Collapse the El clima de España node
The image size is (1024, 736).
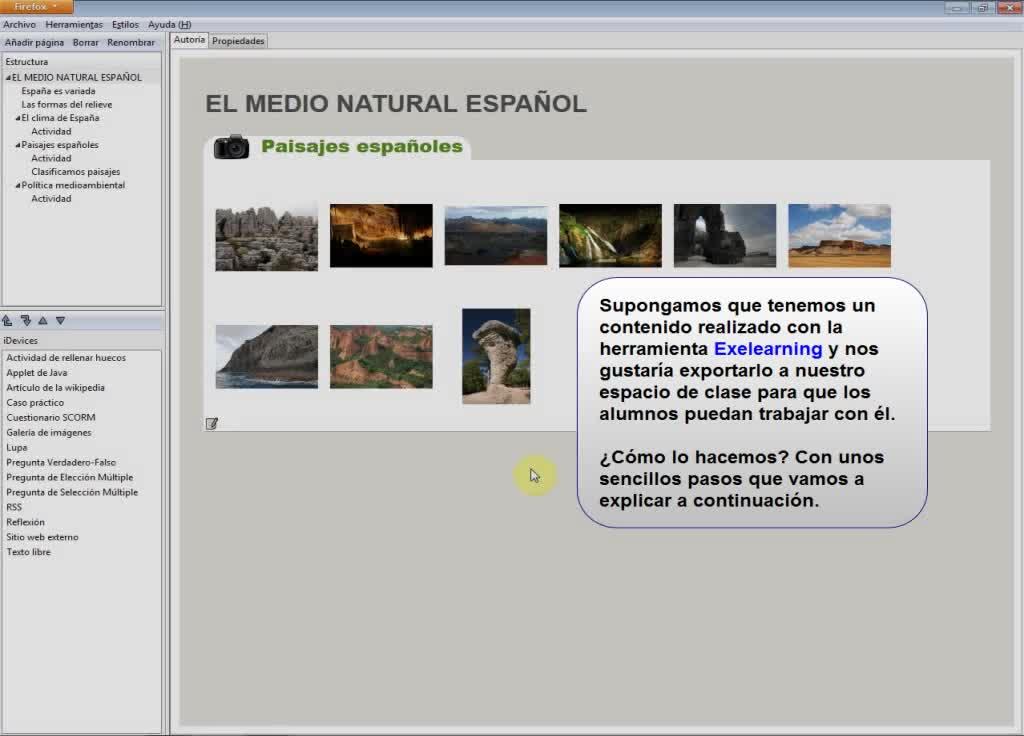18,118
